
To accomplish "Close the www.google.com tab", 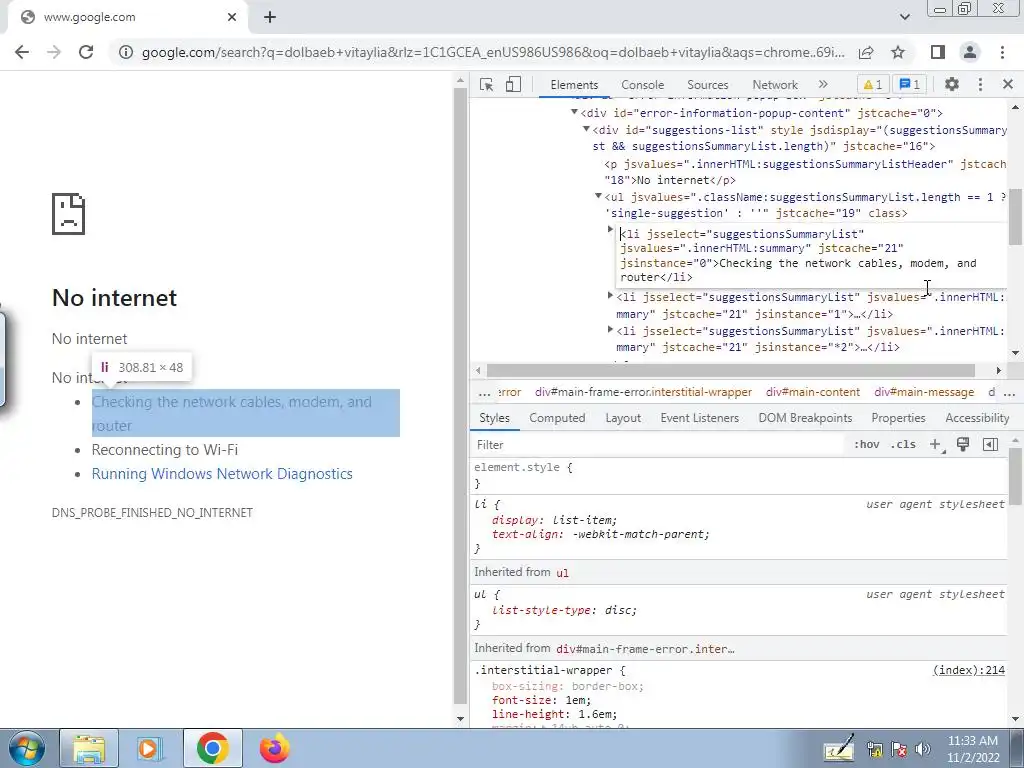I will pyautogui.click(x=232, y=18).
